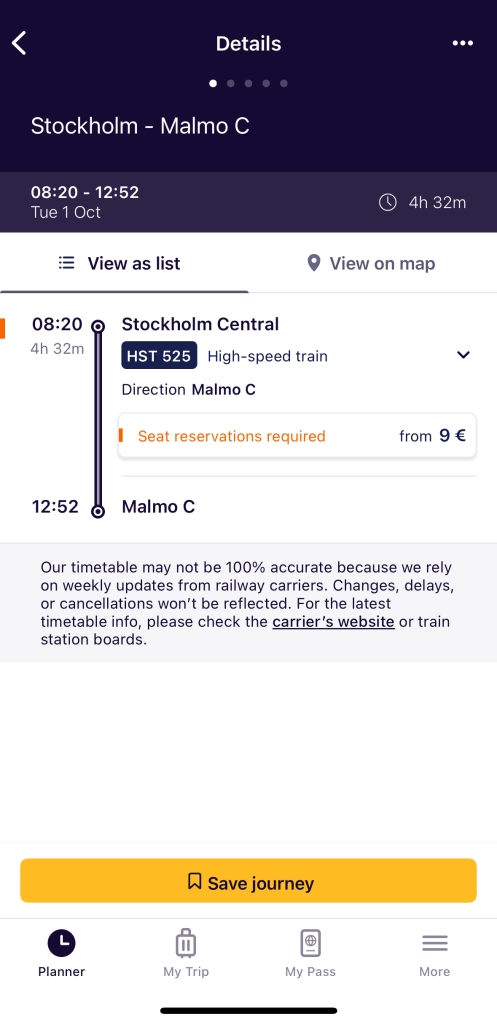Image resolution: width=497 pixels, height=1024 pixels.
Task: Tap the Malmo C arrival stop
Action: tap(158, 507)
